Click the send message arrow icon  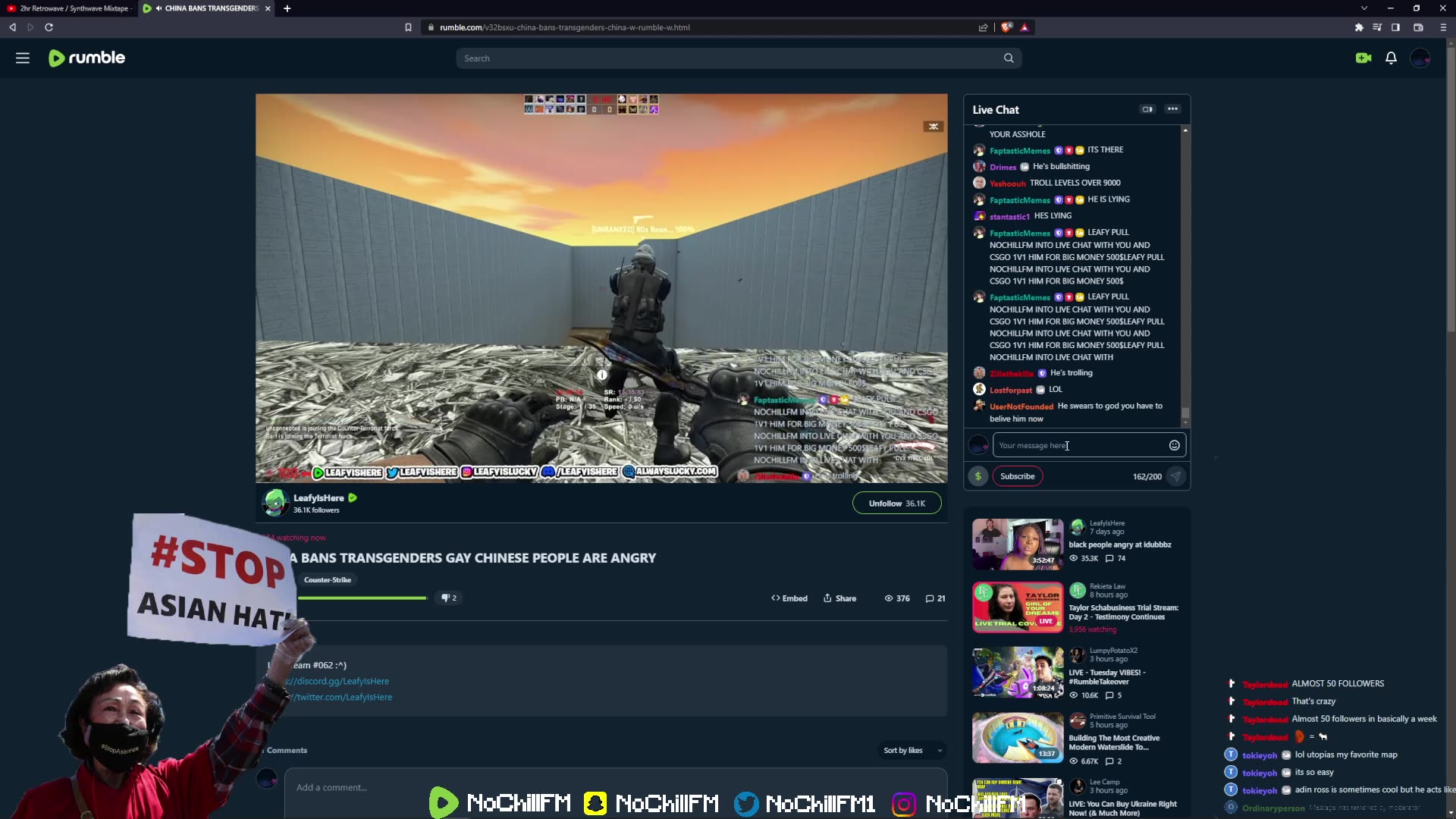click(1175, 476)
